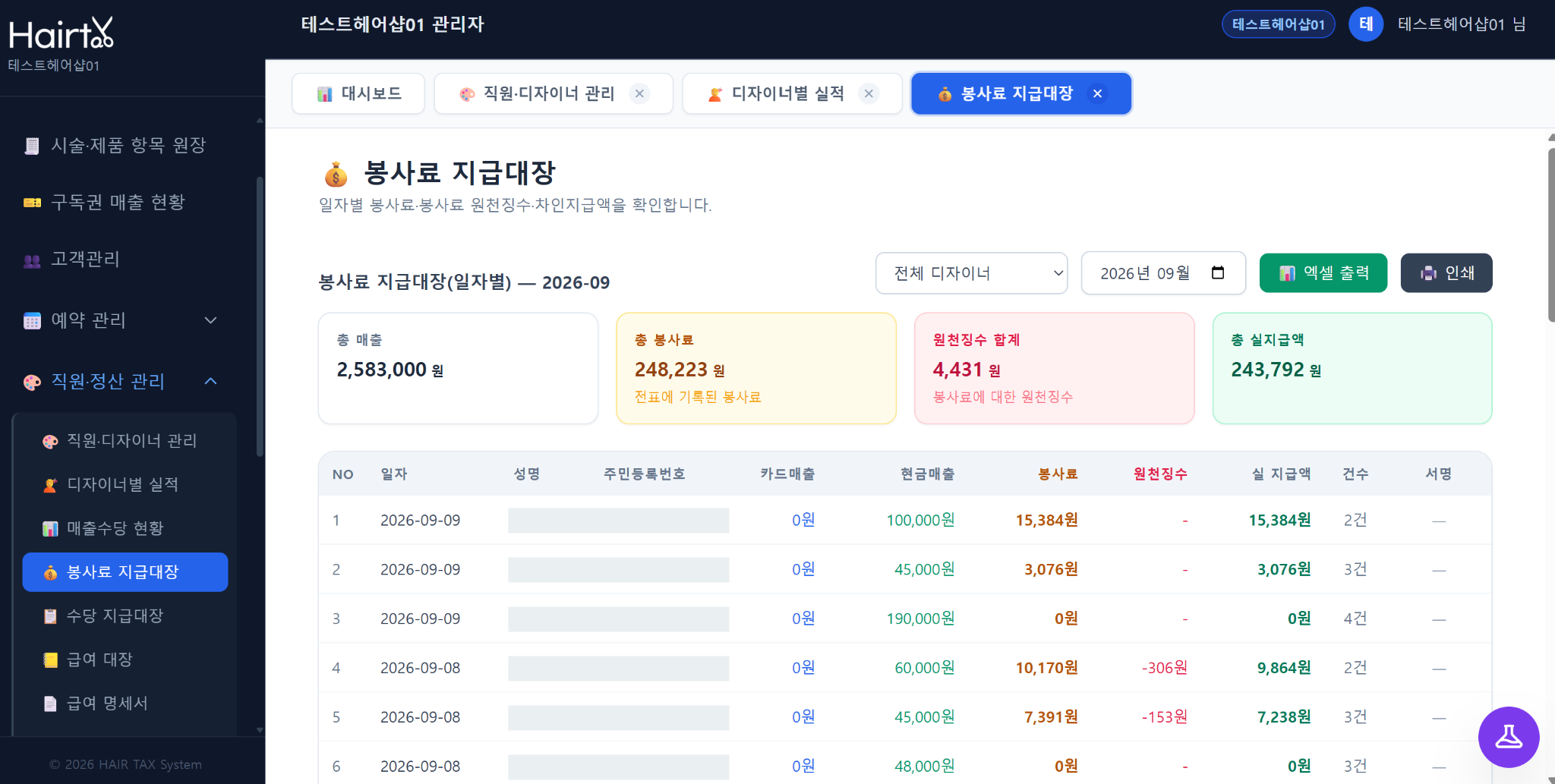Switch to the 대시보드 tab
This screenshot has width=1555, height=784.
click(358, 93)
